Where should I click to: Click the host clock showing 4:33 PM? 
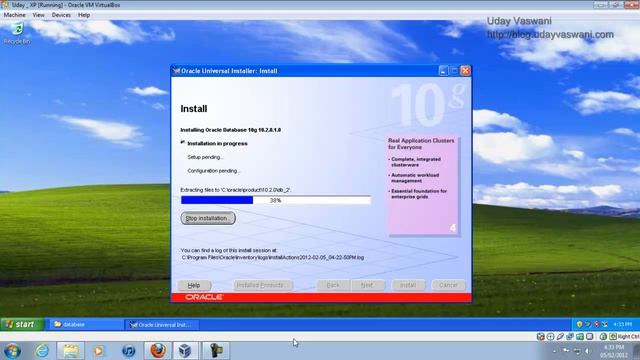(x=613, y=351)
